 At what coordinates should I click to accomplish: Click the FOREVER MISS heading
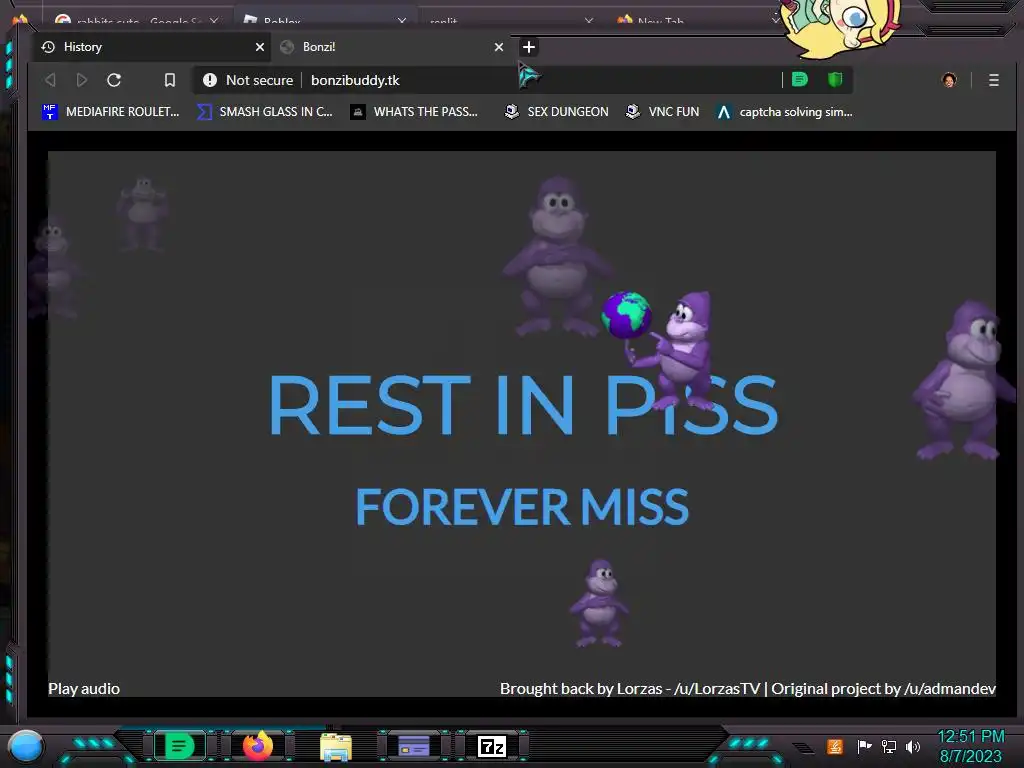click(x=522, y=507)
